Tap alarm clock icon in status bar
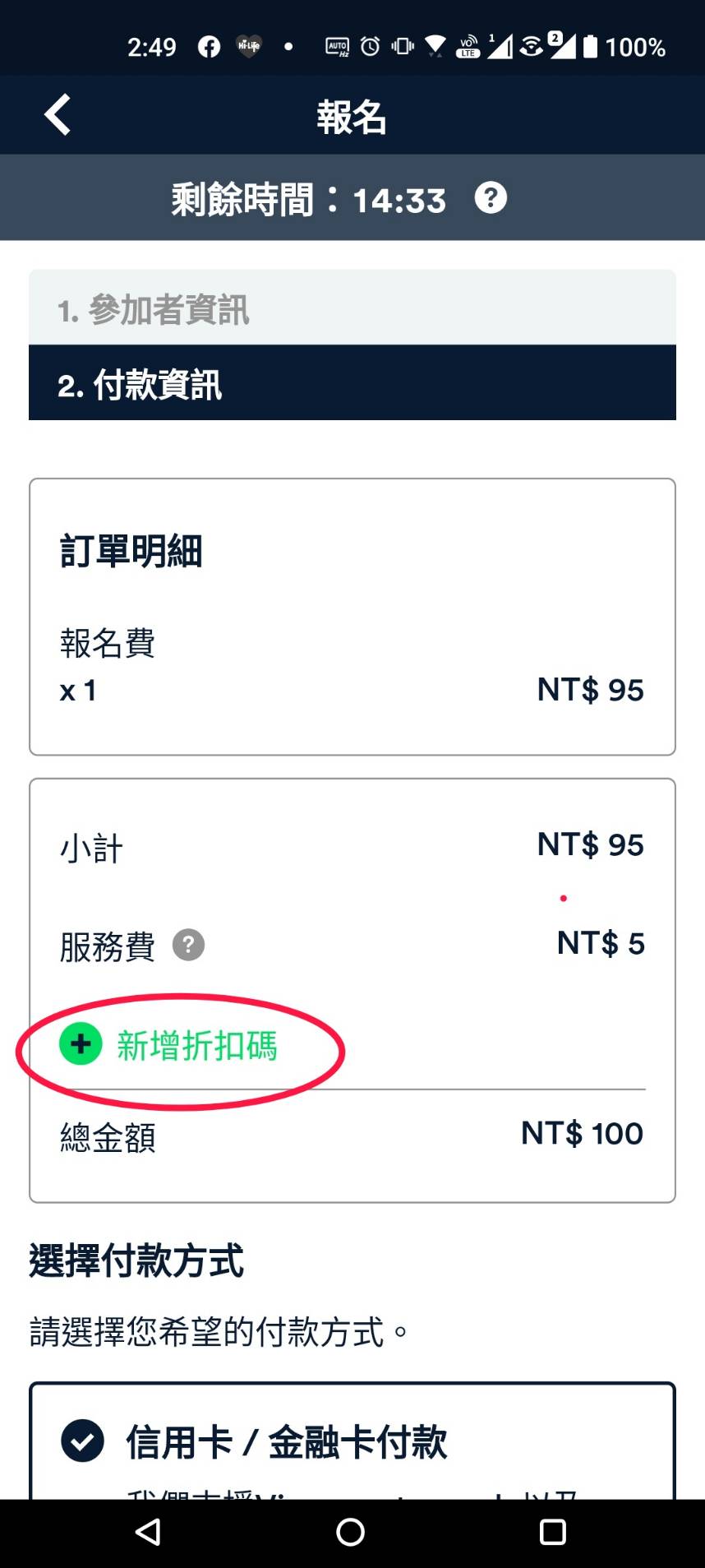This screenshot has width=705, height=1568. pos(371,47)
